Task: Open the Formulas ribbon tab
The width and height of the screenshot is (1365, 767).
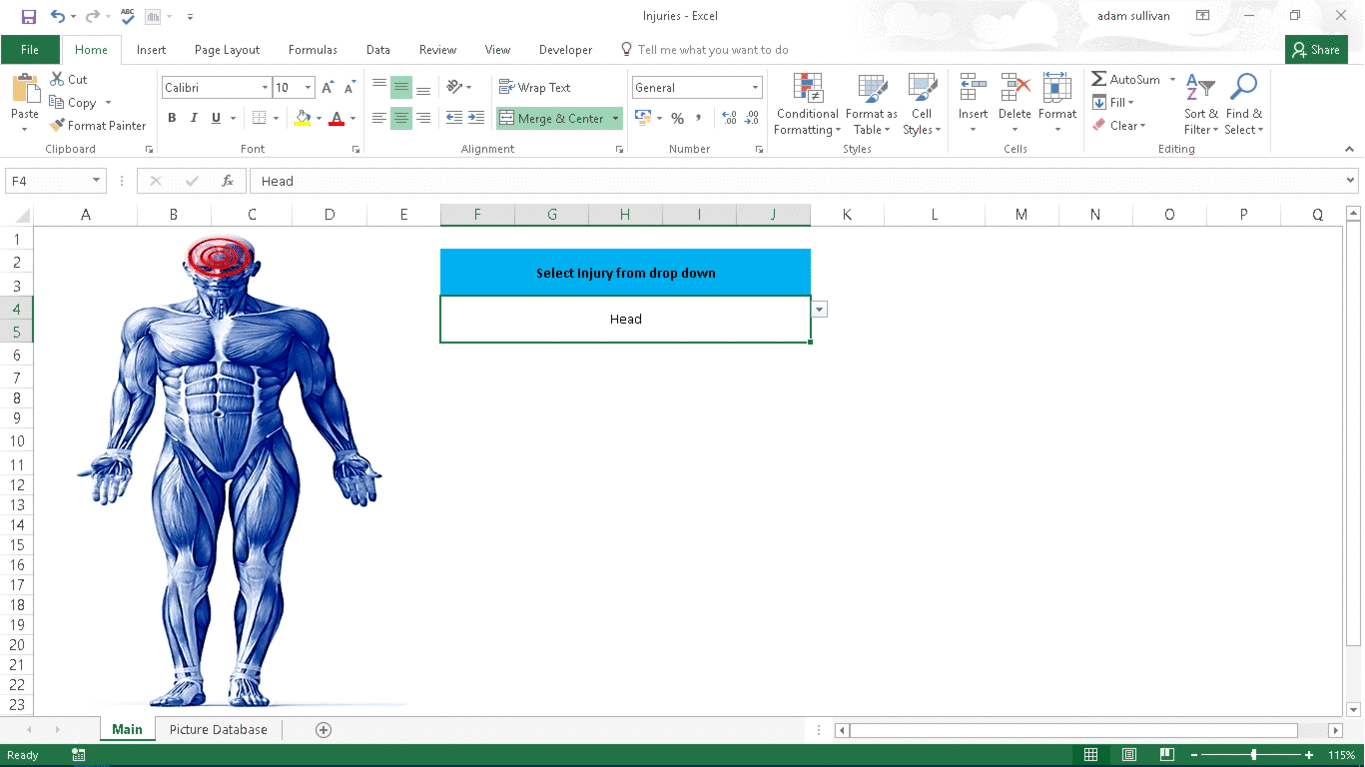Action: pos(312,50)
